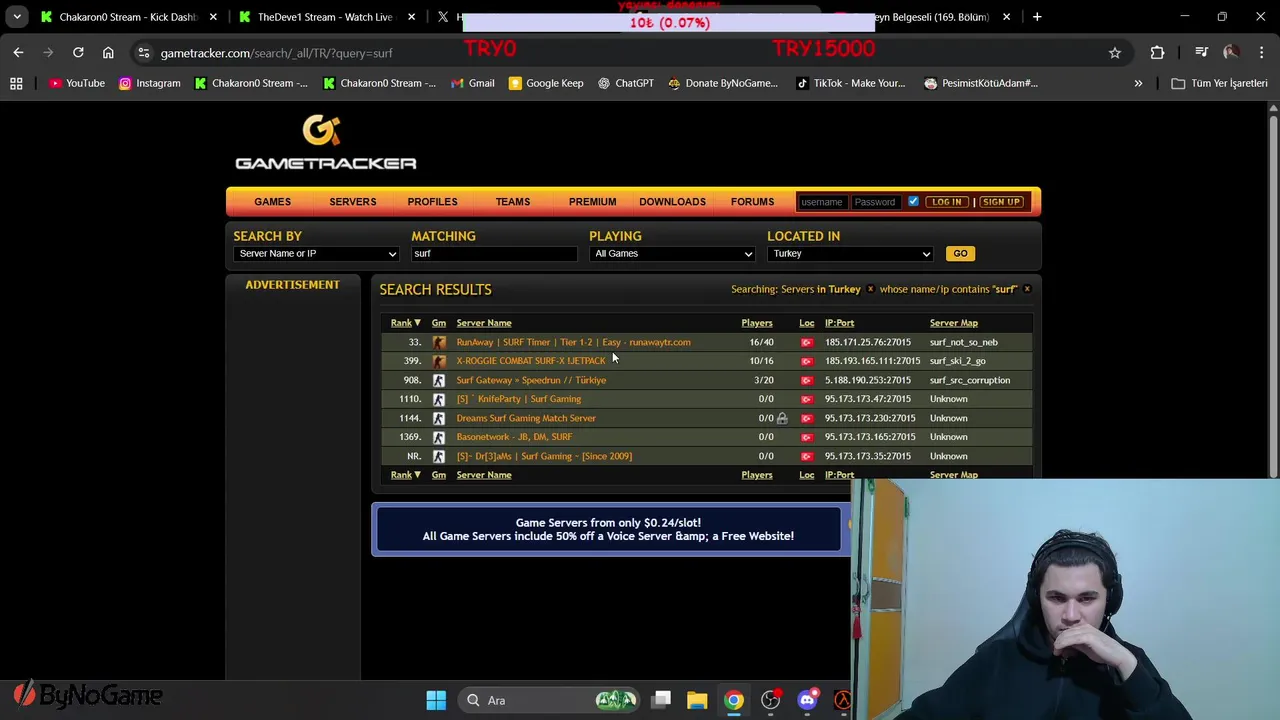Open the YouTube bookmark

(x=77, y=83)
